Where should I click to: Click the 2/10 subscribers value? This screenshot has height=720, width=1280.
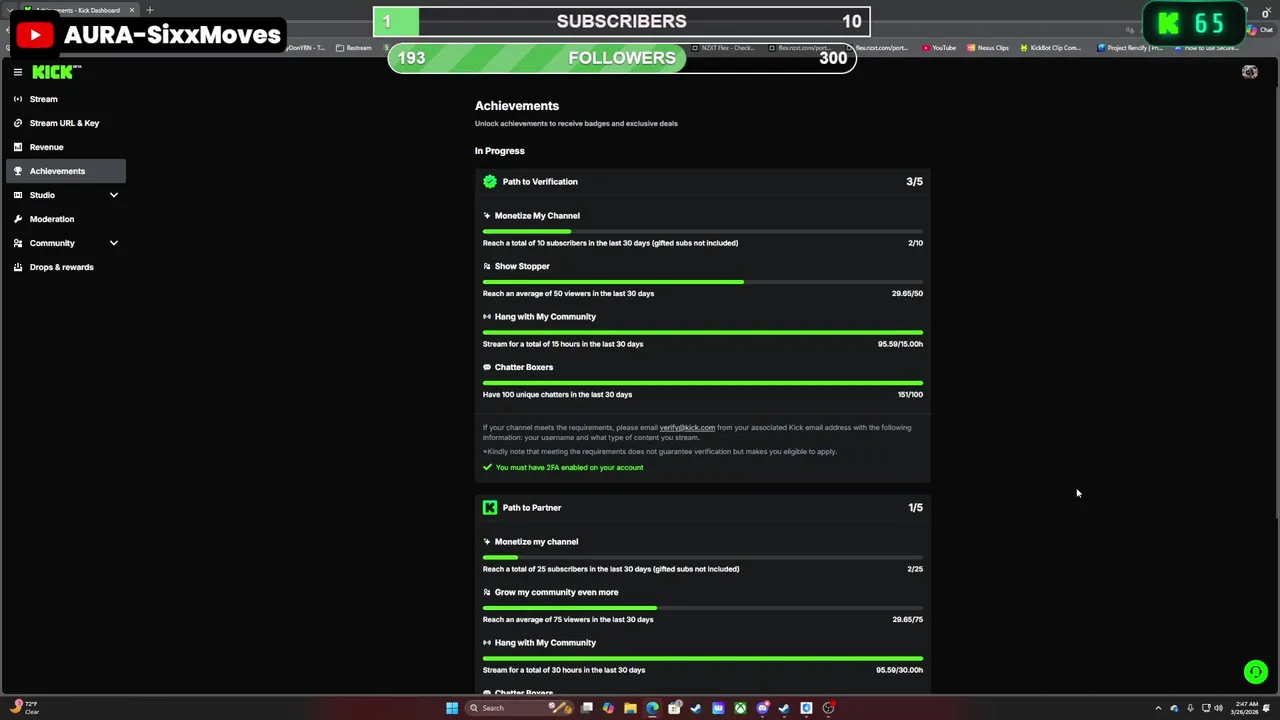pos(915,243)
